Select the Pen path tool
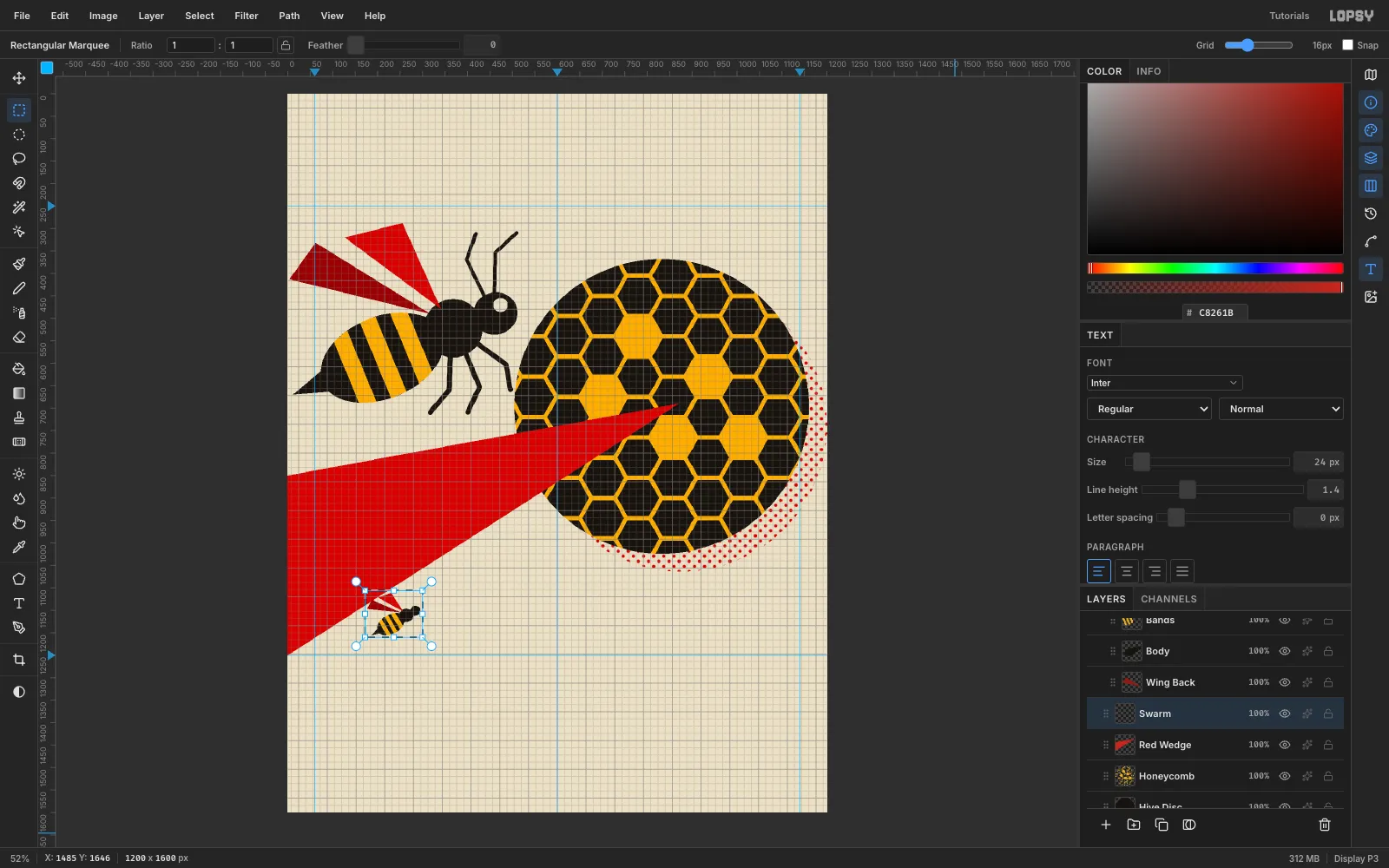 click(x=19, y=628)
